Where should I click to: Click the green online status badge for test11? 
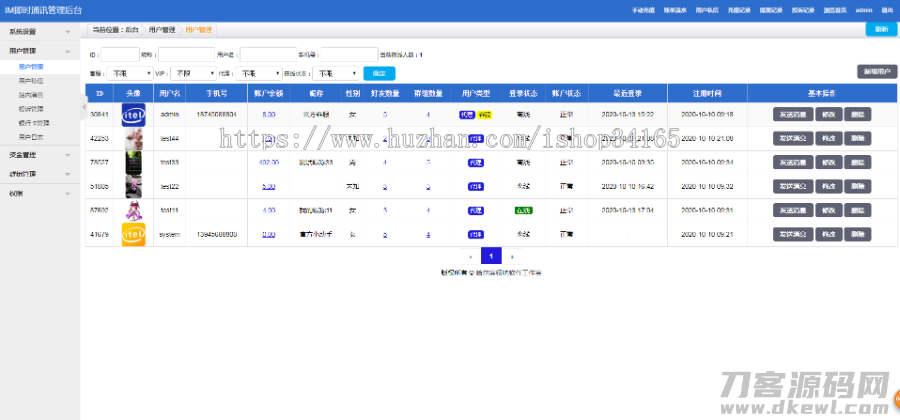point(522,210)
